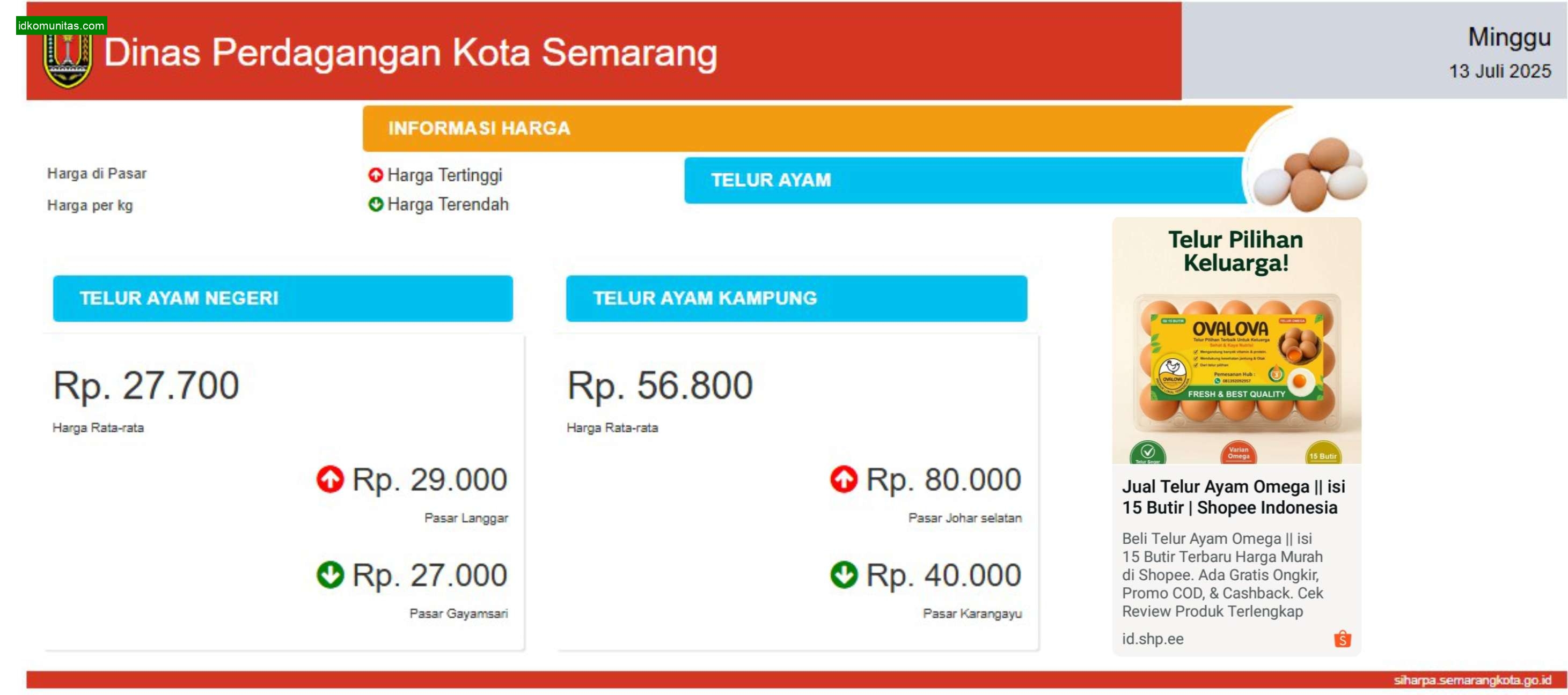Click the Minggu 13 Juli 2025 date panel
The width and height of the screenshot is (1568, 695).
point(1374,50)
